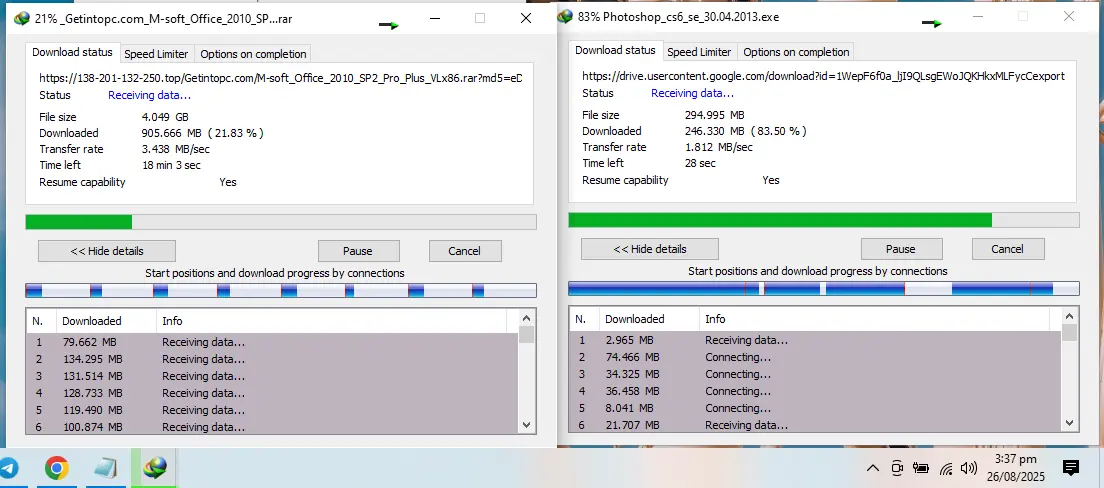1104x488 pixels.
Task: Cancel the Office 2010 download
Action: coord(465,251)
